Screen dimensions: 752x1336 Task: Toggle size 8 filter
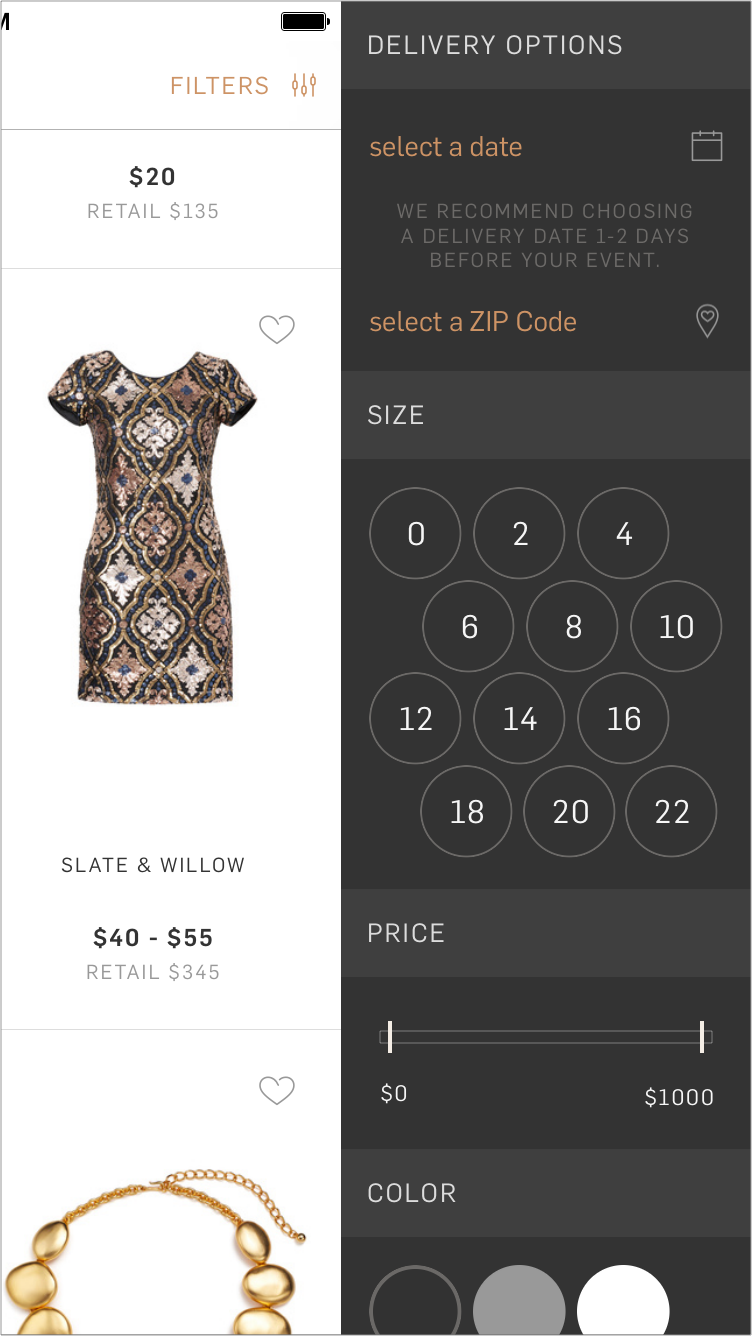tap(572, 626)
